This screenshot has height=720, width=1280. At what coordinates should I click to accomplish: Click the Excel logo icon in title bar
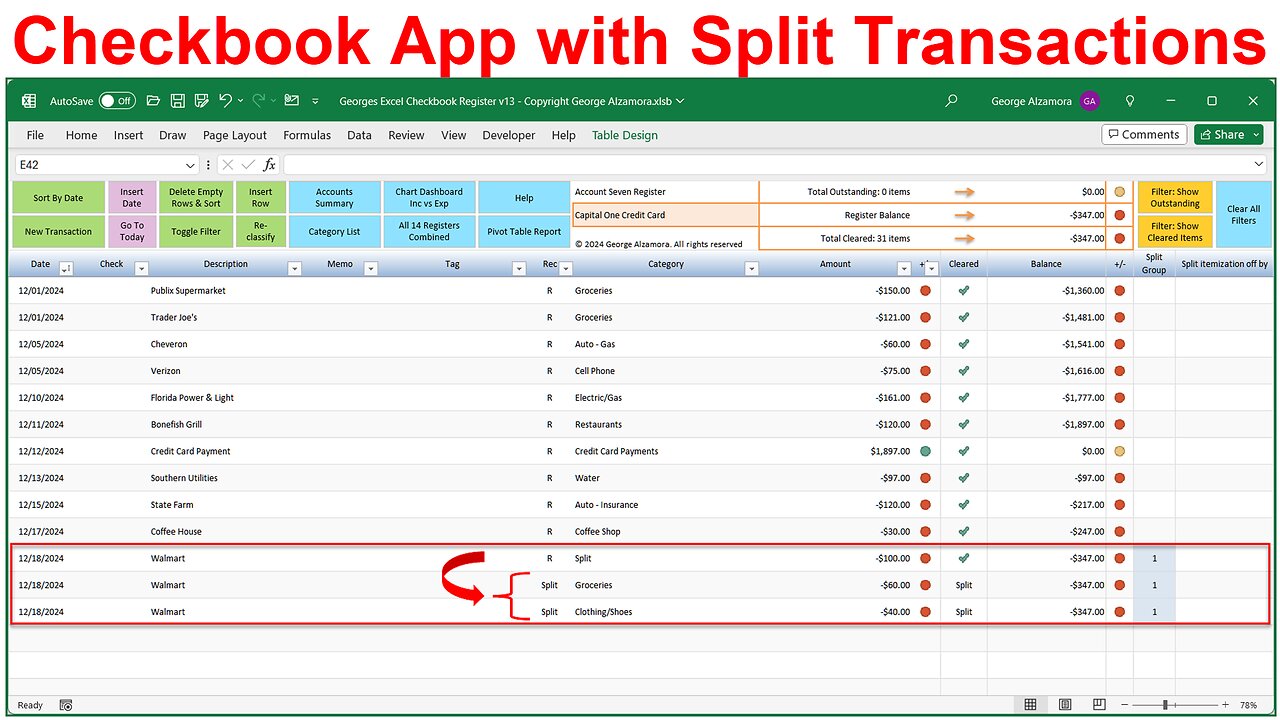tap(29, 101)
